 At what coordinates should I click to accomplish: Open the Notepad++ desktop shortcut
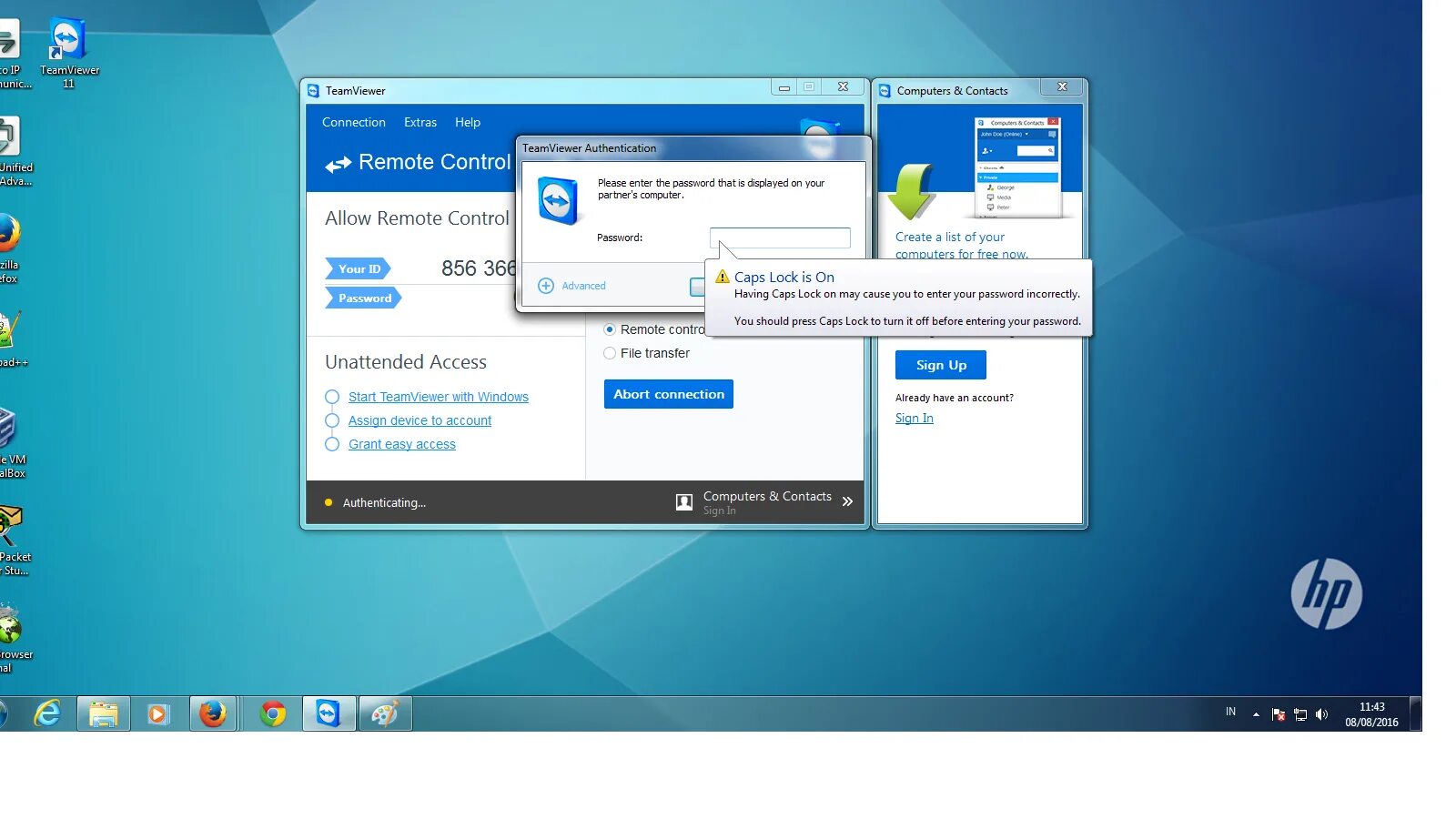click(x=11, y=339)
